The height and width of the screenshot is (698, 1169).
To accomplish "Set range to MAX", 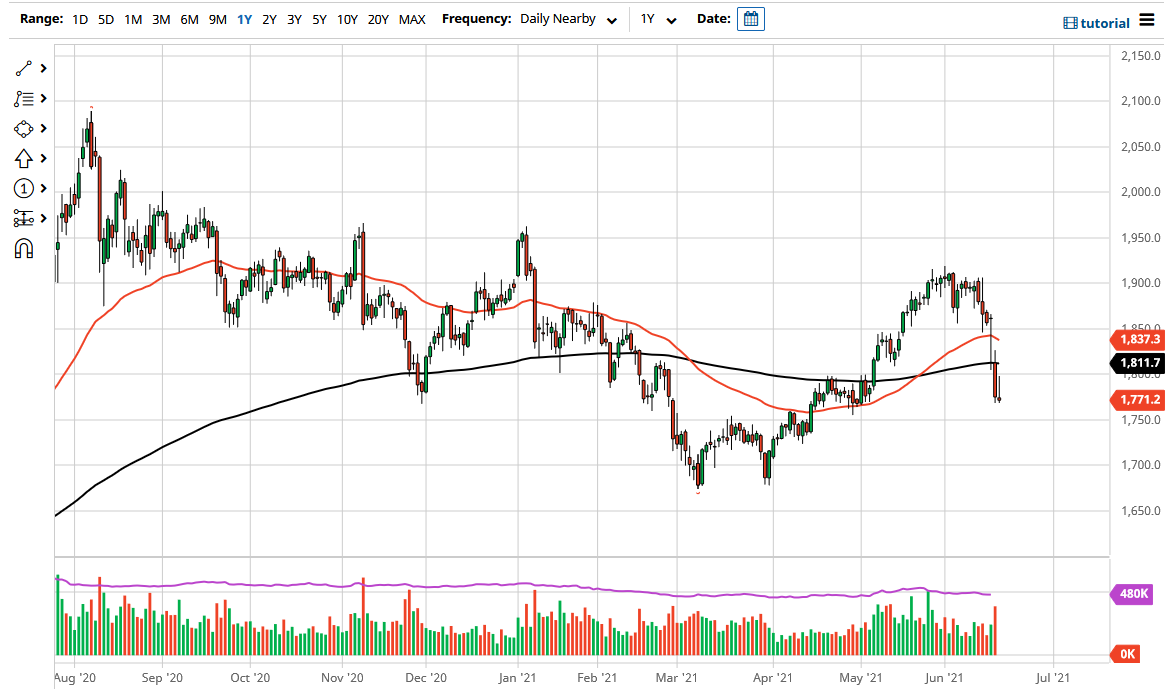I will click(x=412, y=19).
